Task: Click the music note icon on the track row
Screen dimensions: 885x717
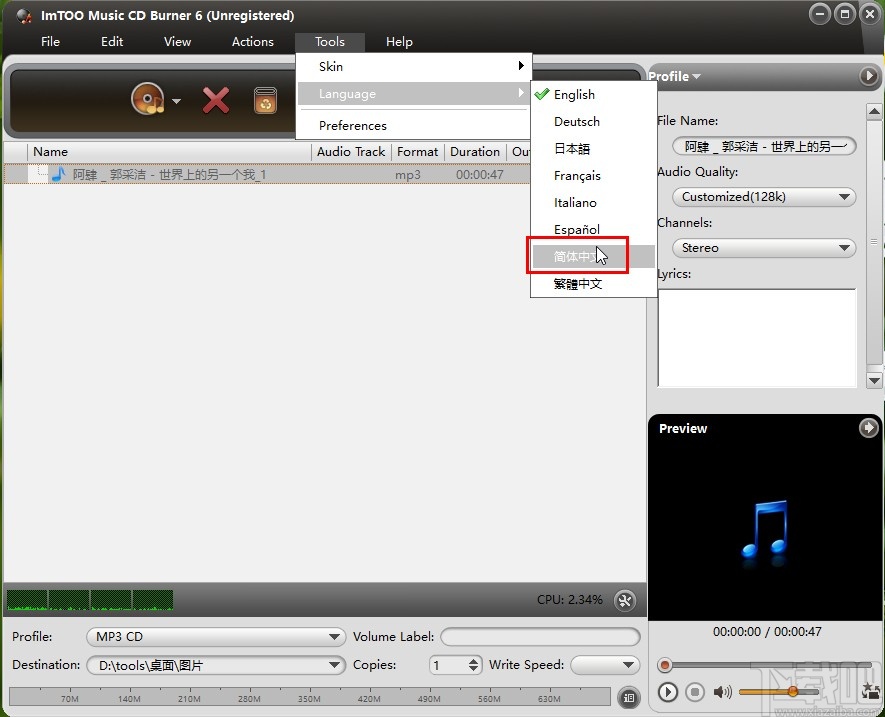Action: 59,174
